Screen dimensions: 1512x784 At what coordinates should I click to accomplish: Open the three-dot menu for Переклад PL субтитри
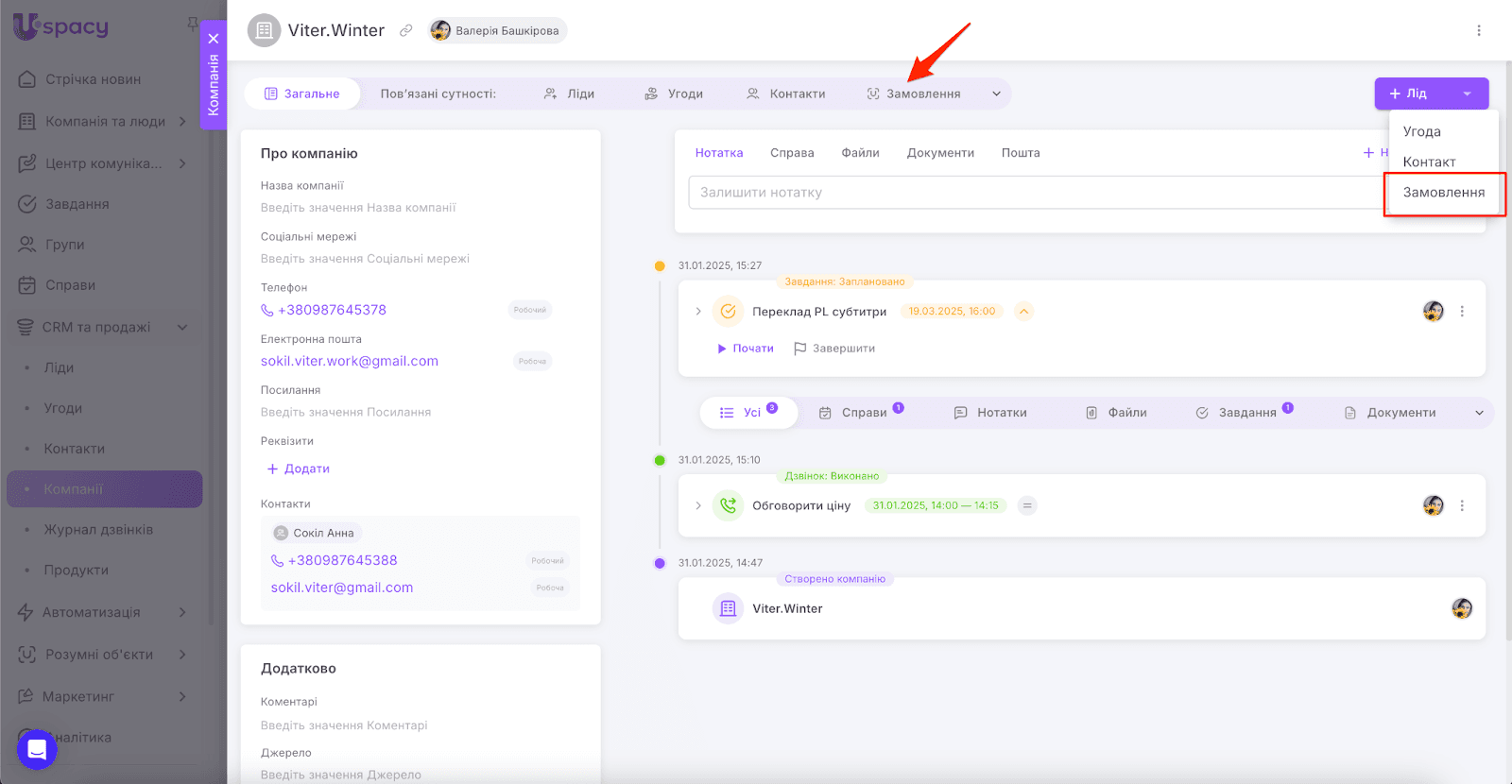(1462, 311)
